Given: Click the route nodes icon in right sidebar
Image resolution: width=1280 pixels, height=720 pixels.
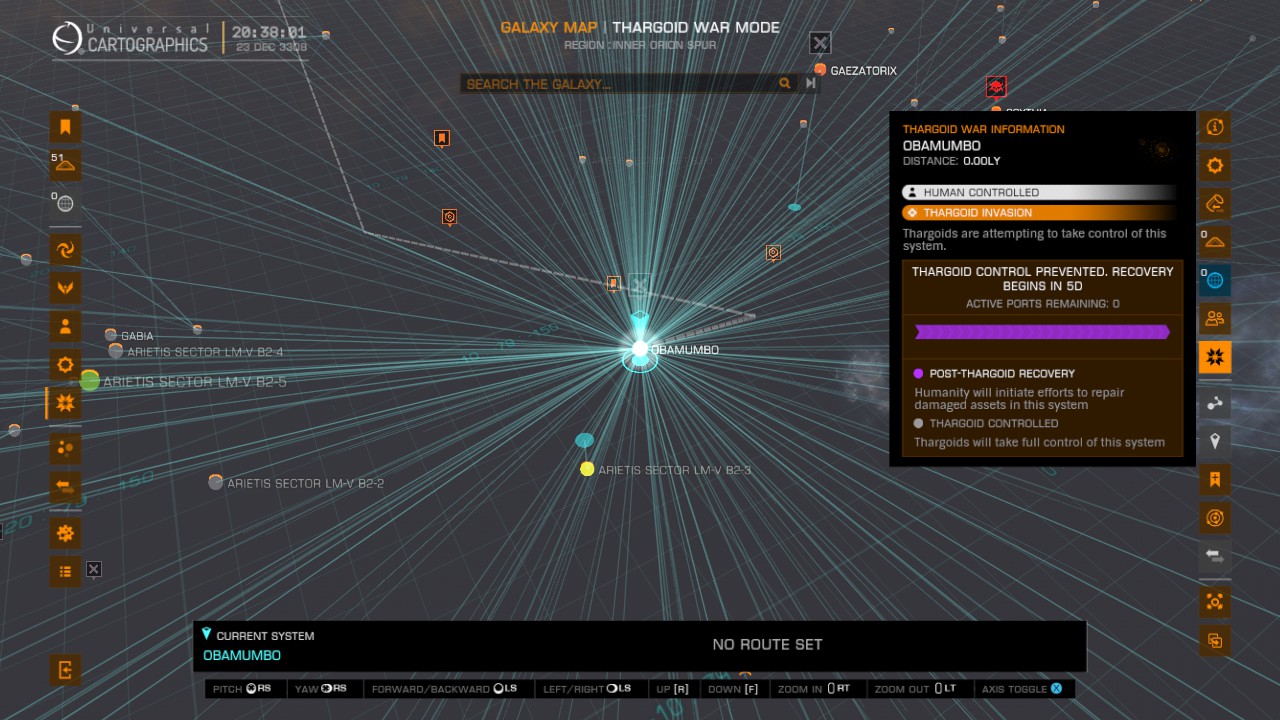Looking at the screenshot, I should [1215, 403].
